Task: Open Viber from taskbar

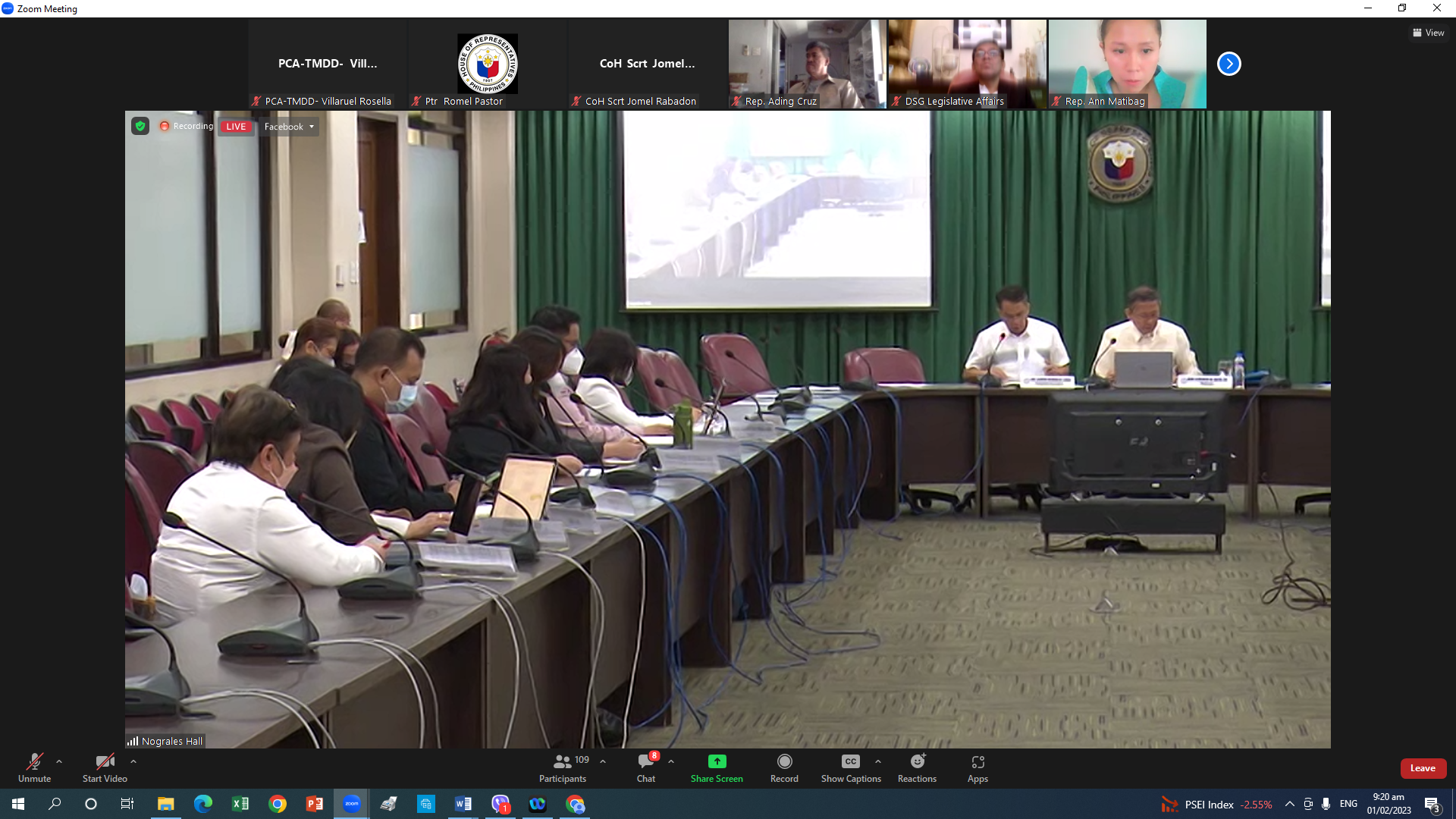Action: tap(500, 804)
